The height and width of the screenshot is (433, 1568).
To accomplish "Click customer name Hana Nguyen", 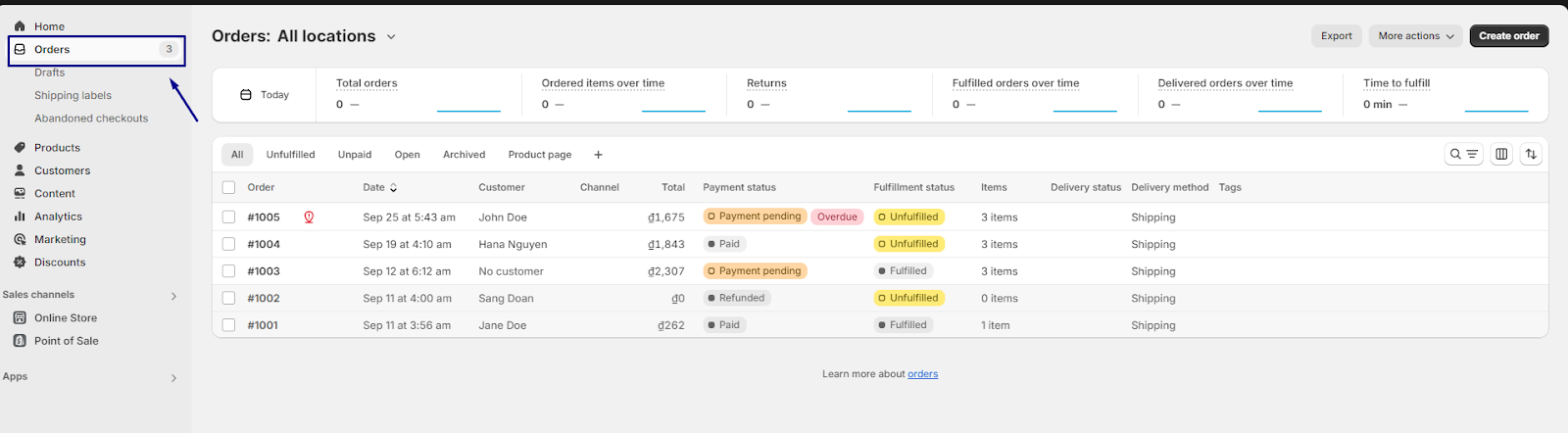I will (x=513, y=244).
